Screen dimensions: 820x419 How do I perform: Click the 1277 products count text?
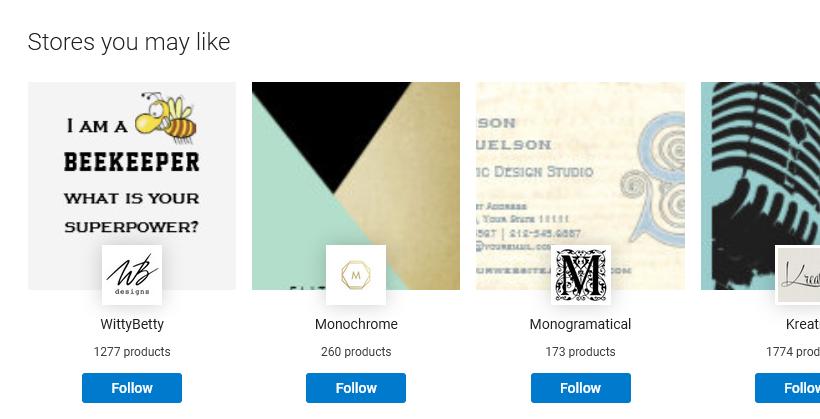coord(132,352)
